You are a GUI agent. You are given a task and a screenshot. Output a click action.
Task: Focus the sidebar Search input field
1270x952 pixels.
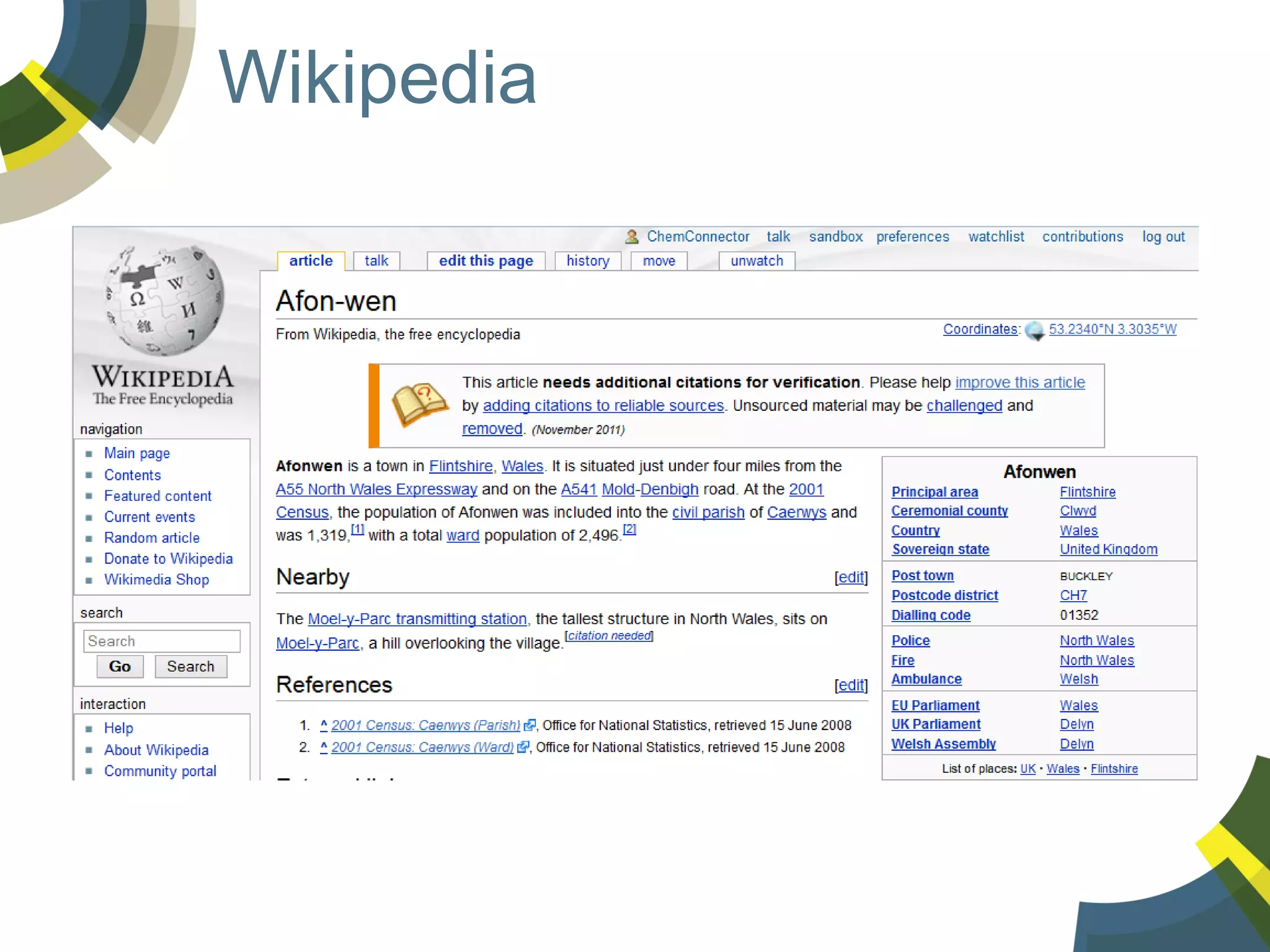tap(162, 641)
